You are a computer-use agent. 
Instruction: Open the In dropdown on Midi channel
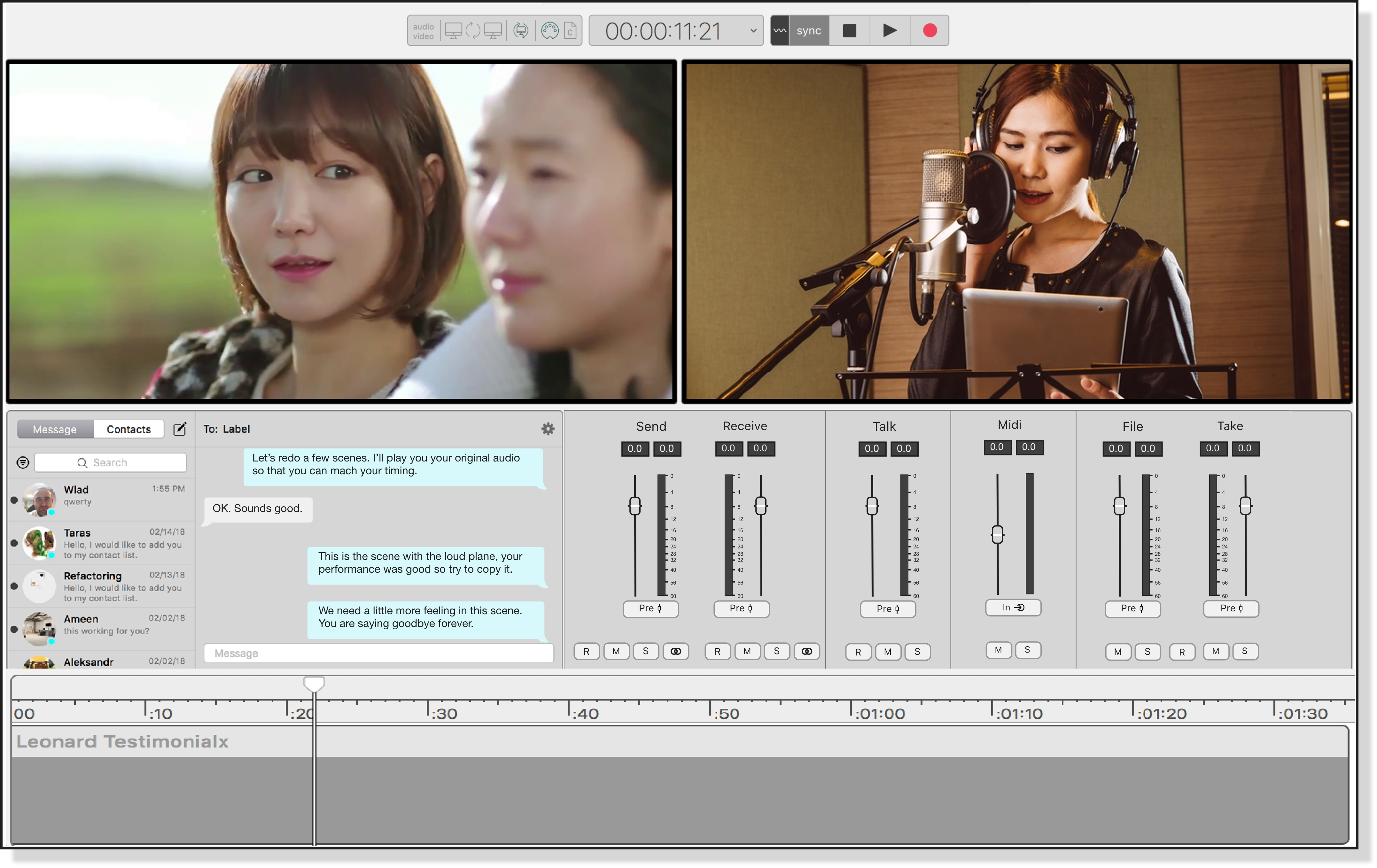pyautogui.click(x=1013, y=607)
